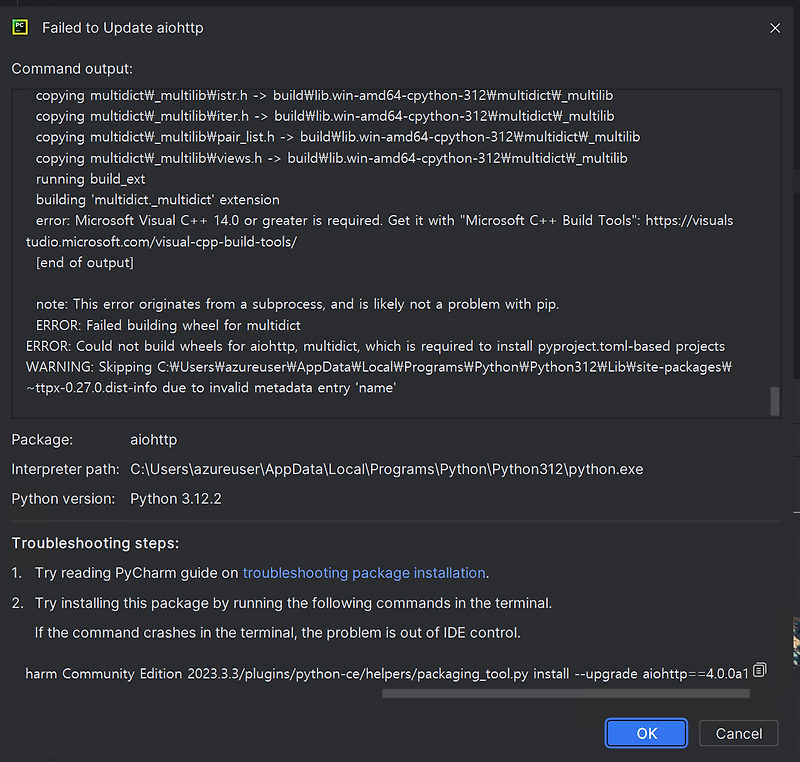Close the Failed to Update aiohttp dialog
800x762 pixels.
(x=775, y=28)
